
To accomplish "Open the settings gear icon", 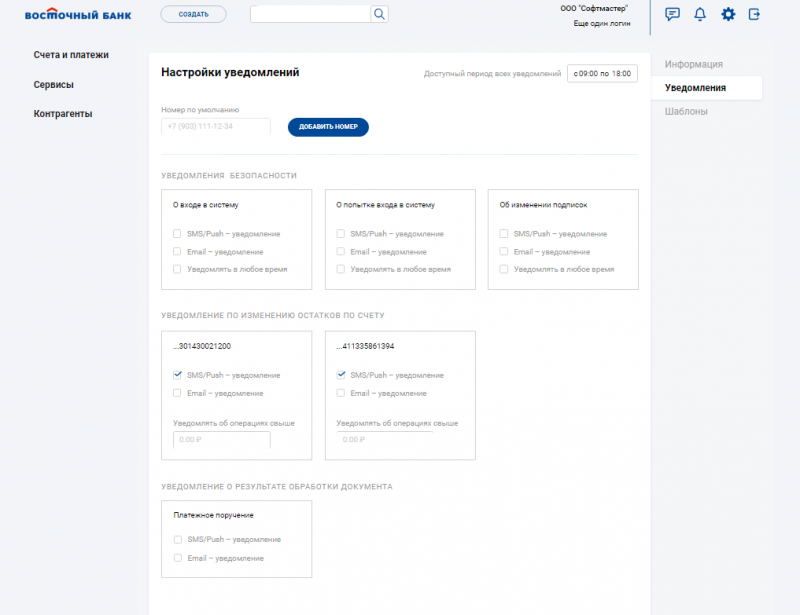I will (728, 14).
